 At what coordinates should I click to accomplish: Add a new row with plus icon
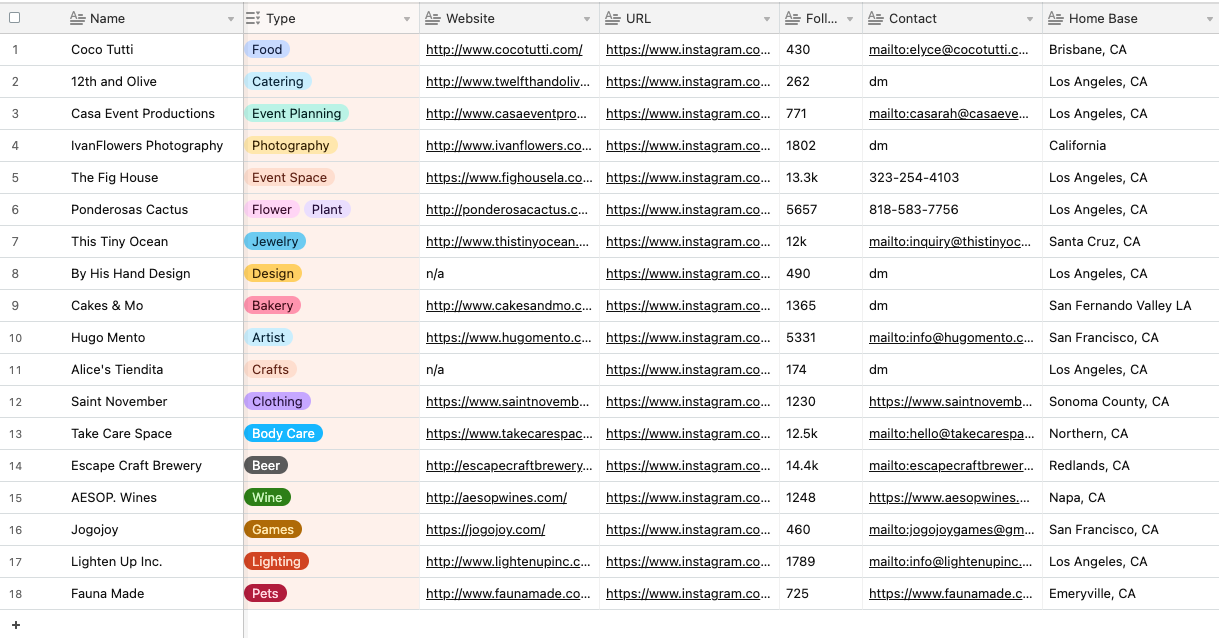15,625
